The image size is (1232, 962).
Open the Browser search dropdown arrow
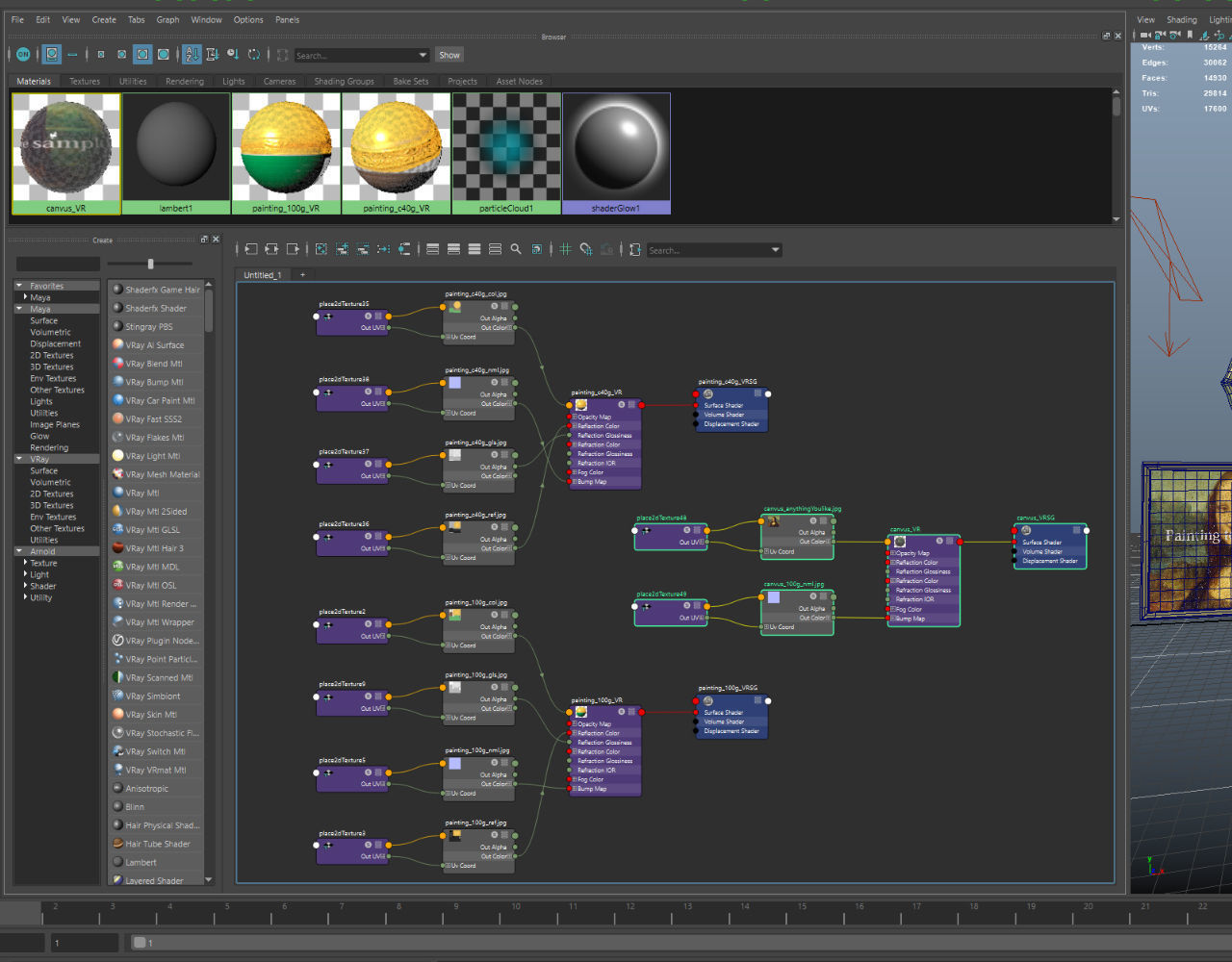tap(423, 55)
